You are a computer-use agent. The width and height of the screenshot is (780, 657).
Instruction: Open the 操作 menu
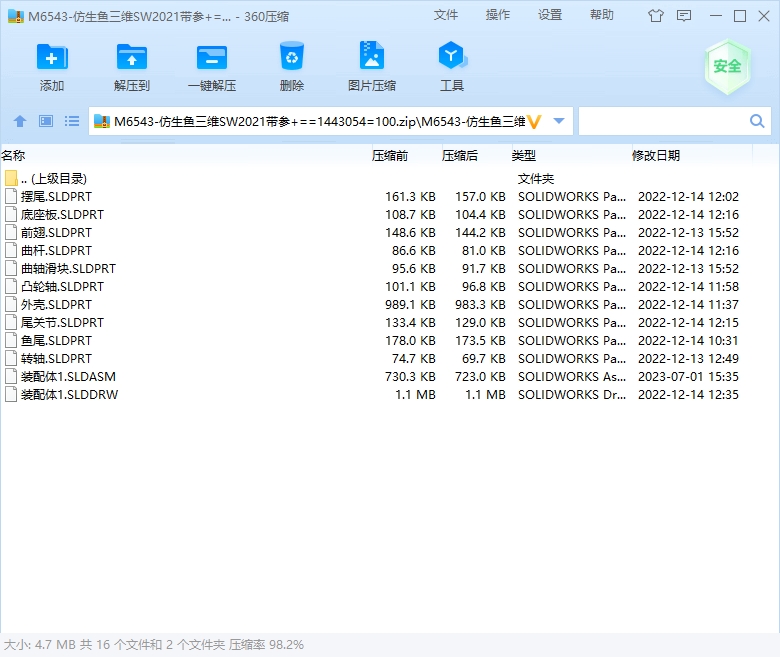pyautogui.click(x=498, y=15)
